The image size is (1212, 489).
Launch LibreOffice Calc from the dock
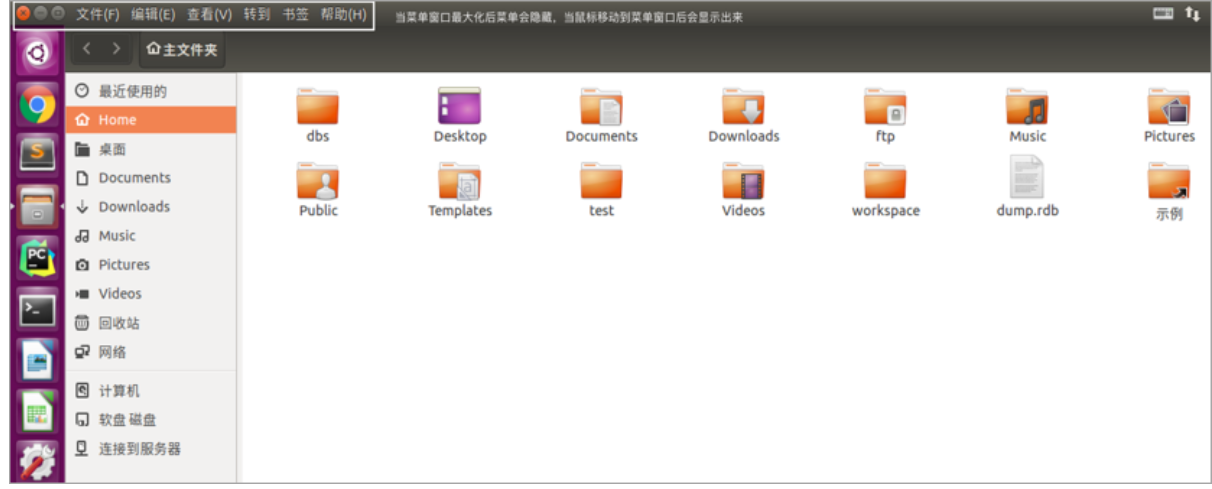[x=38, y=412]
